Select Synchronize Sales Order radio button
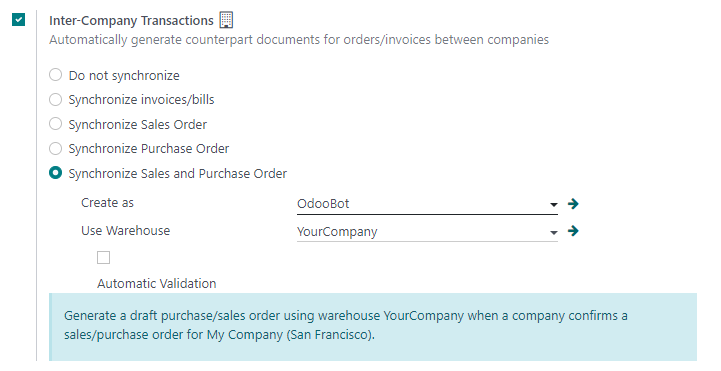The width and height of the screenshot is (721, 371). pyautogui.click(x=56, y=124)
